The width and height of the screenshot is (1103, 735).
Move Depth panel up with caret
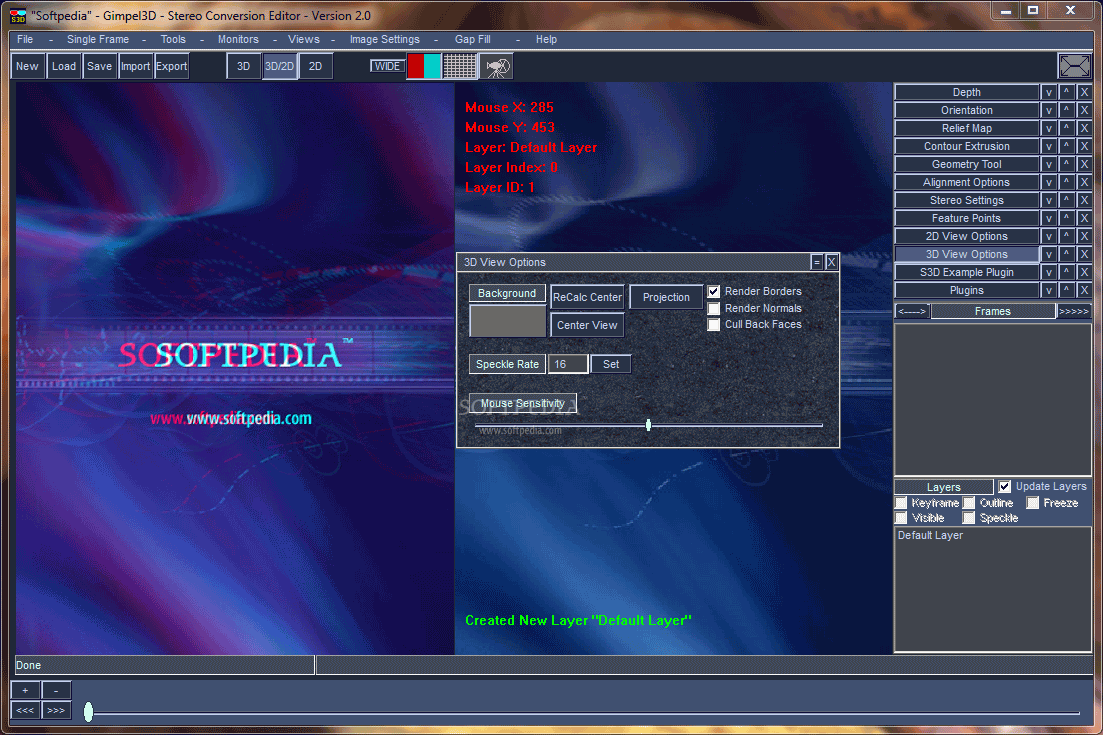1066,92
